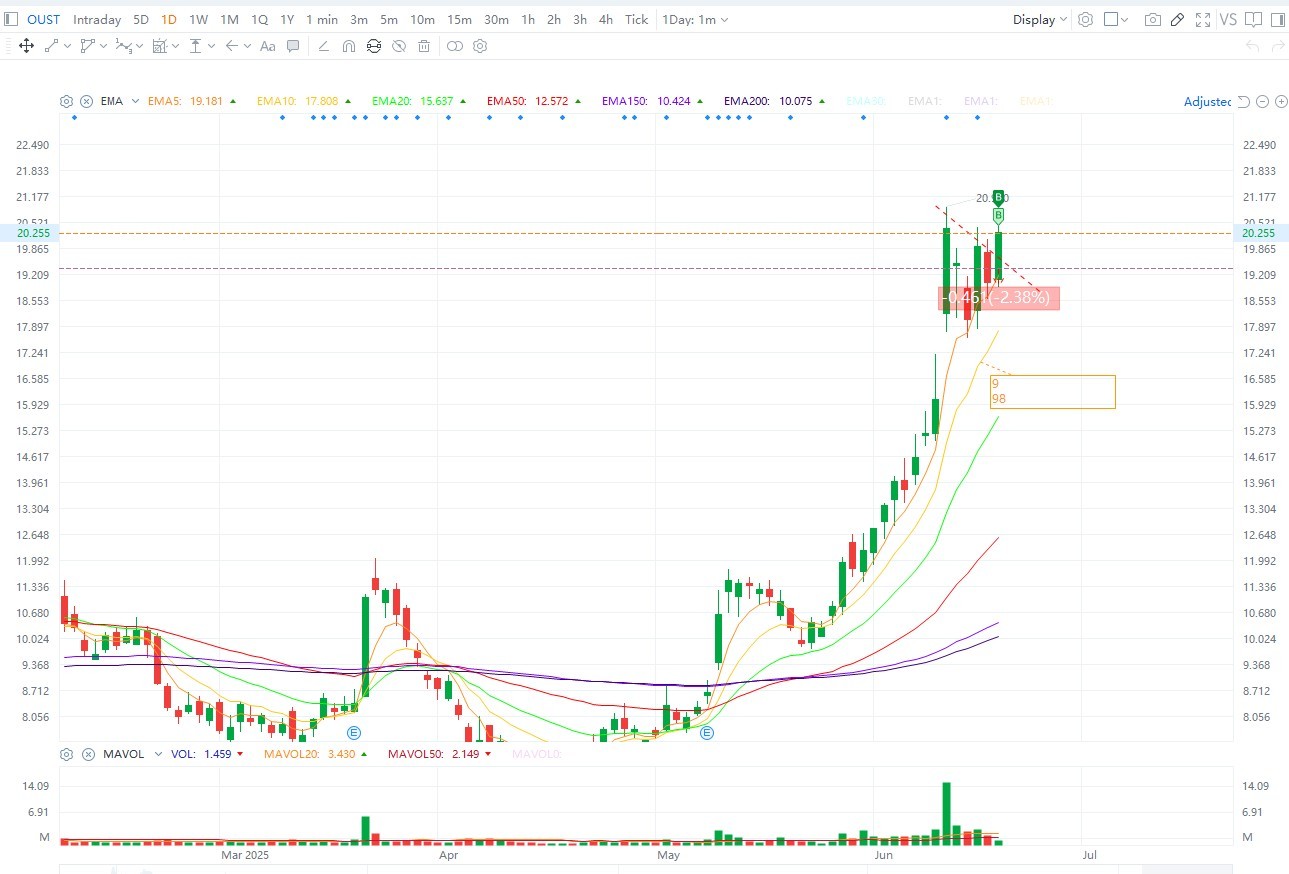Click the E earnings marker near May
This screenshot has width=1289, height=874.
(707, 733)
